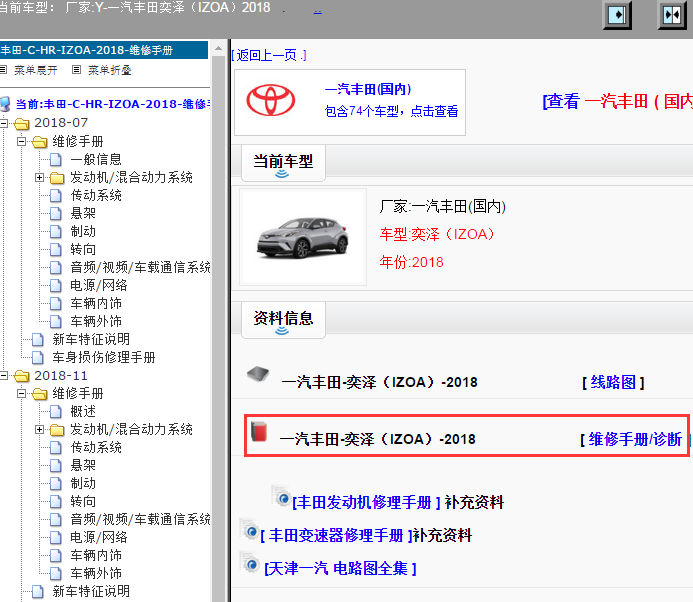Open 车辆内饰 under 2018-11
The height and width of the screenshot is (602, 693).
(96, 556)
